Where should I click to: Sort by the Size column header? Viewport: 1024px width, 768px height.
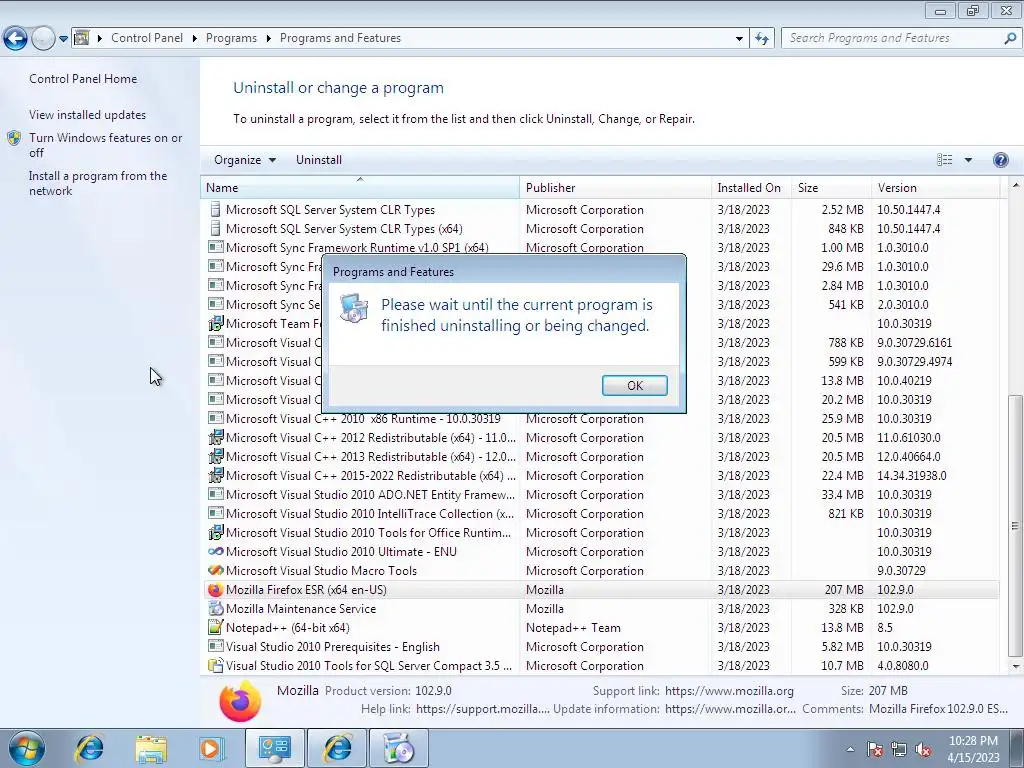point(831,187)
